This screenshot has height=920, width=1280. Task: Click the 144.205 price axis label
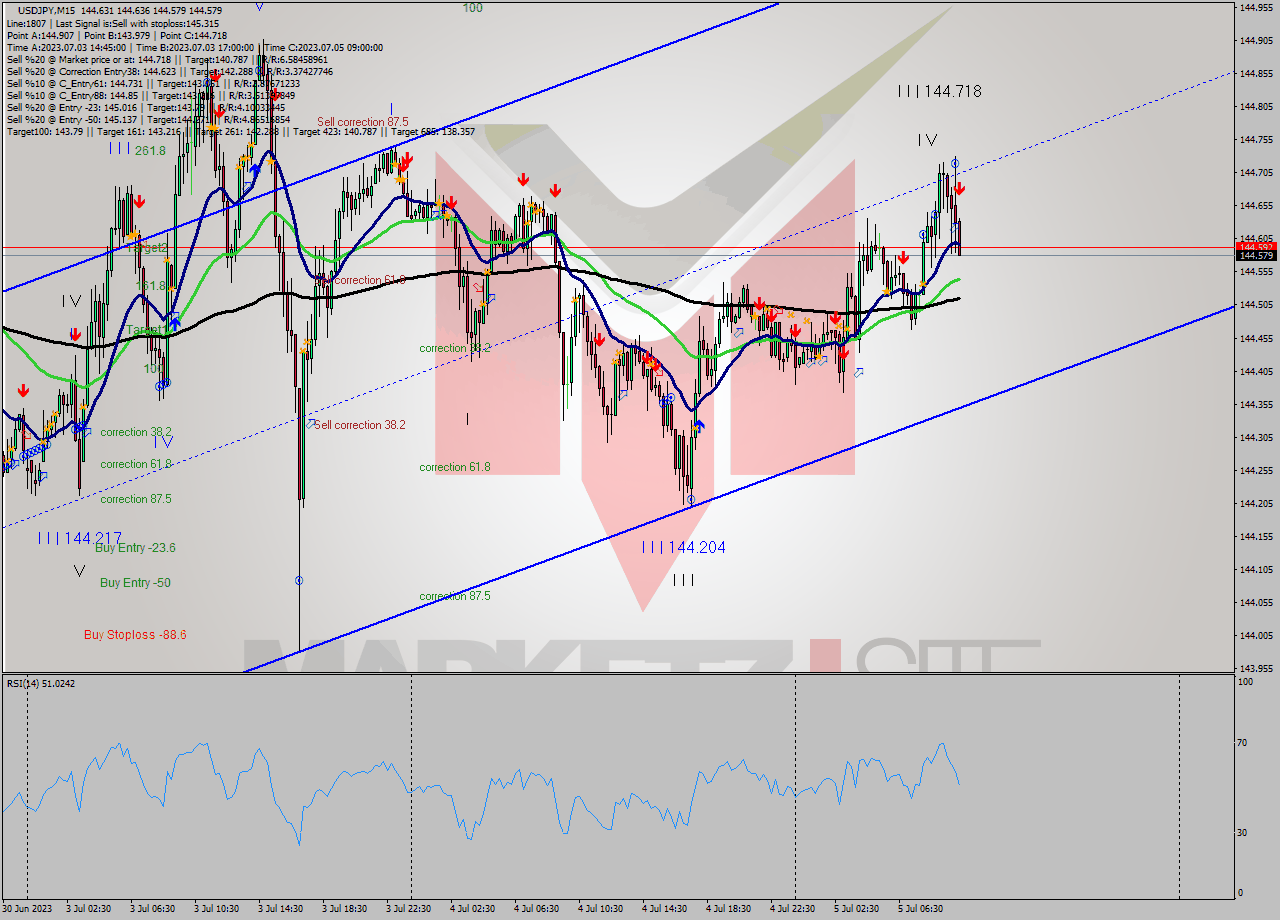(x=1256, y=504)
